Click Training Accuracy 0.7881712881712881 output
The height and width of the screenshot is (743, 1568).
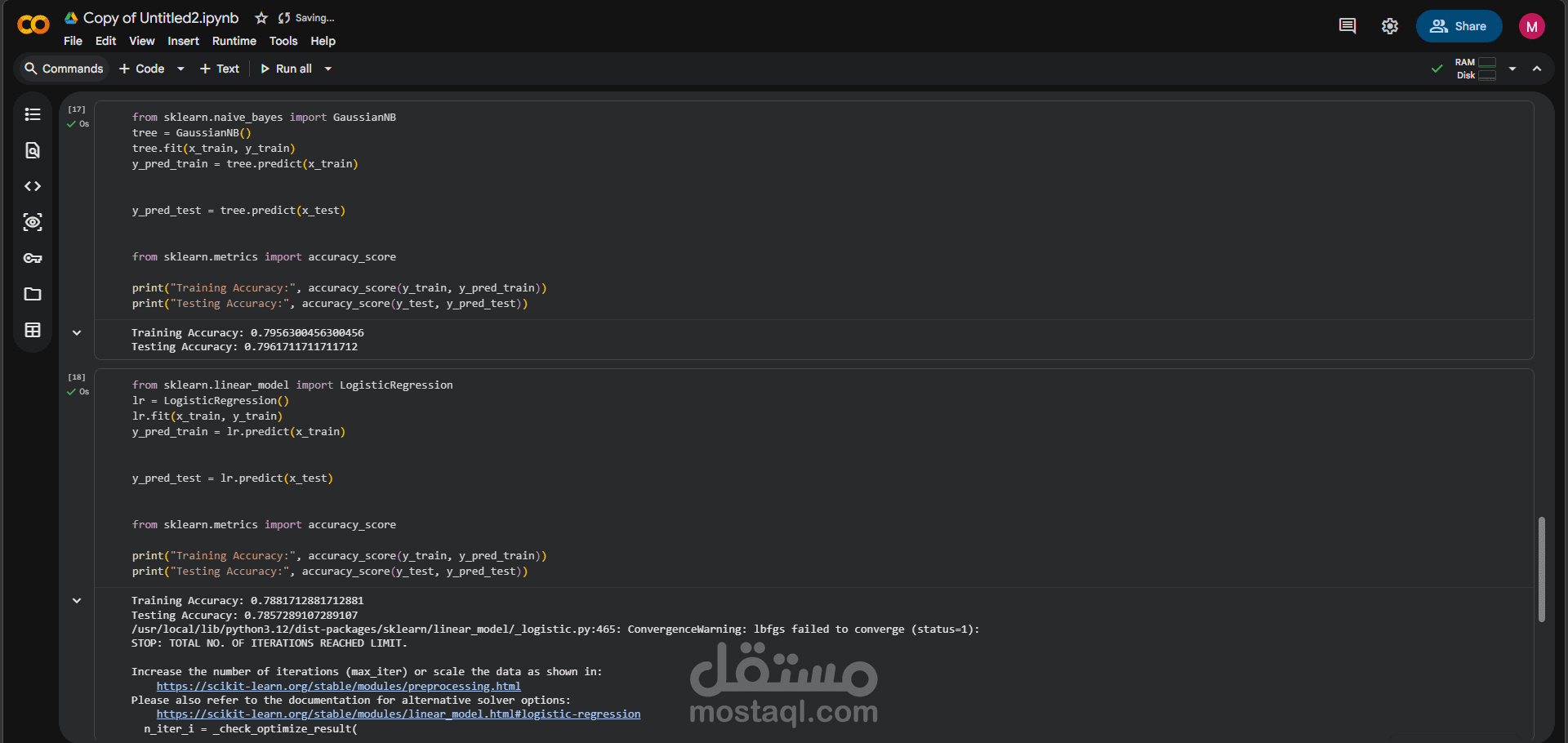(x=247, y=601)
